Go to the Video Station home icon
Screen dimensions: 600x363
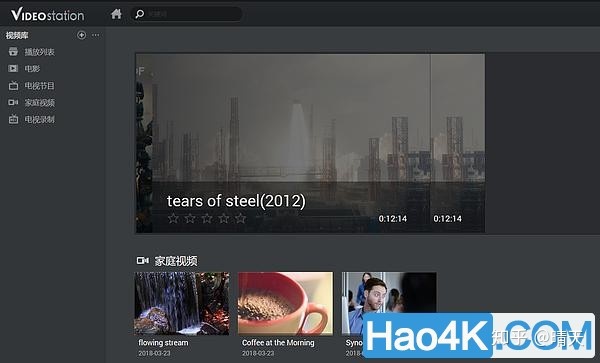coord(116,14)
